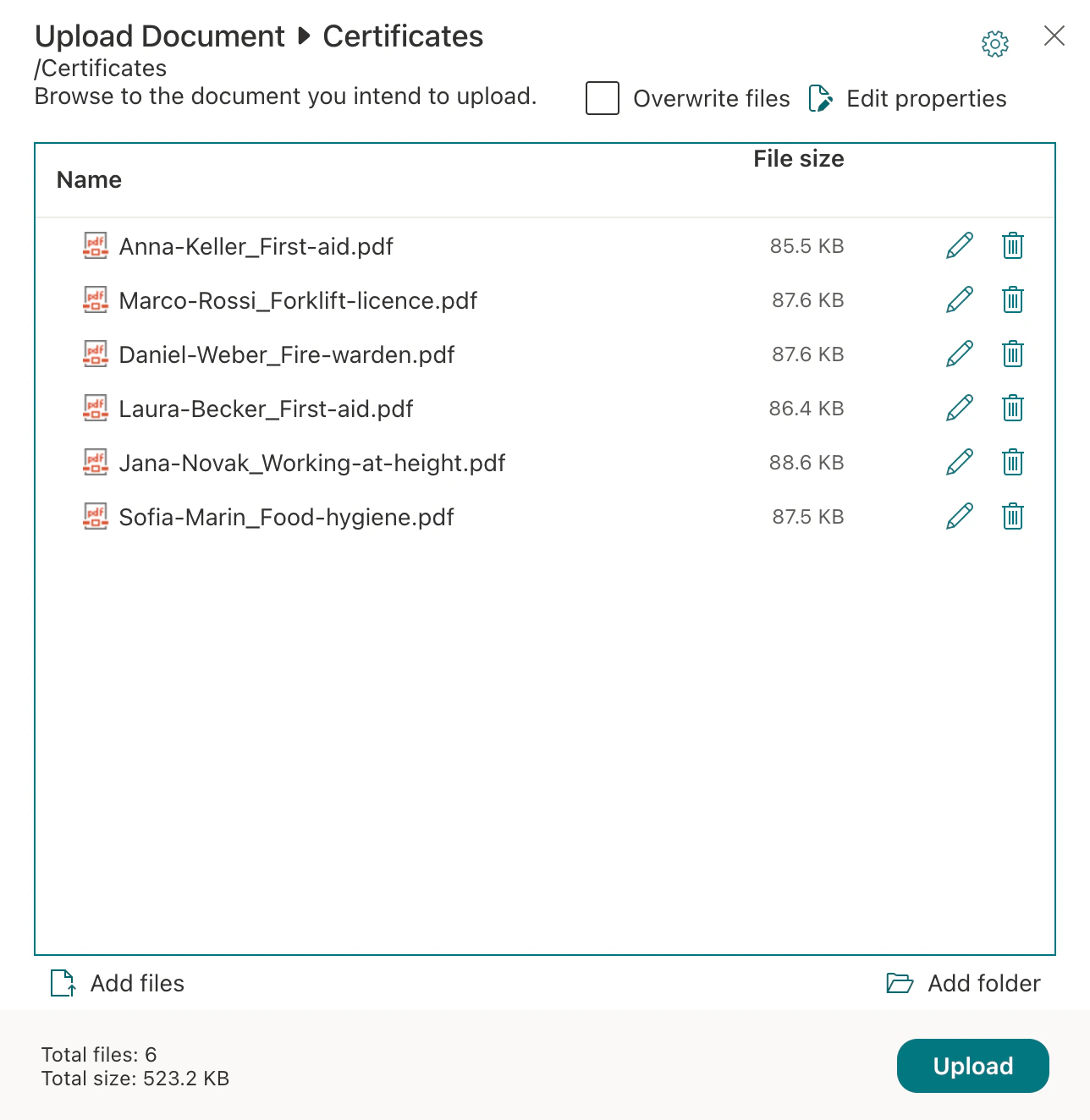Click the 88.6 KB file size value
The height and width of the screenshot is (1120, 1090).
click(806, 463)
